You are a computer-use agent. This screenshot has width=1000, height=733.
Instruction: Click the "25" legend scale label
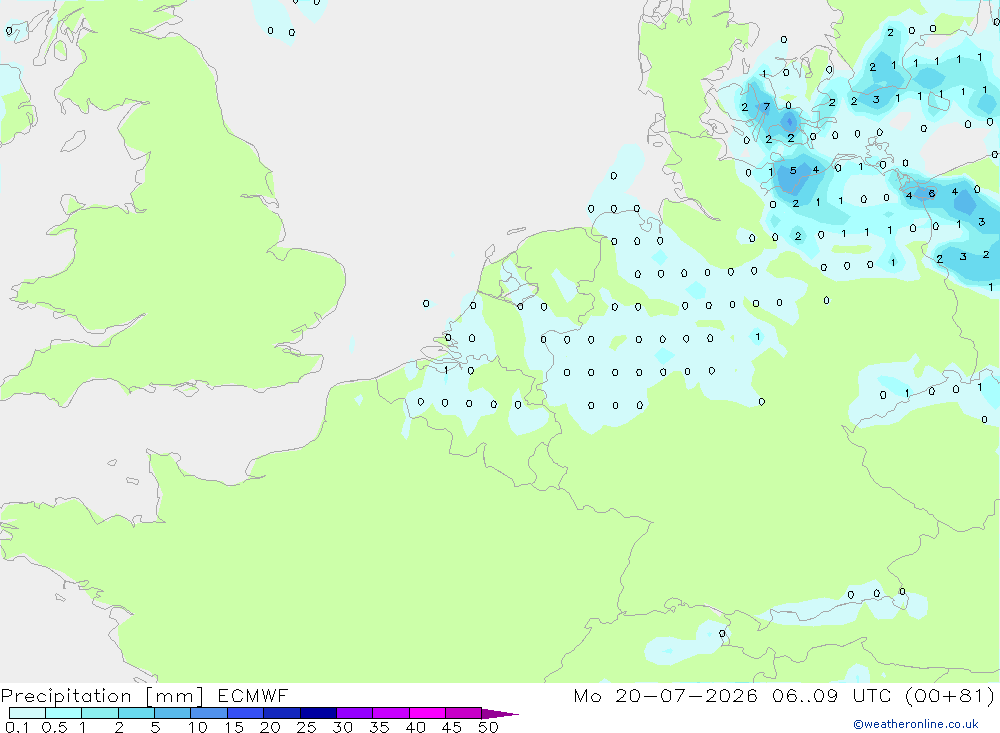[306, 727]
